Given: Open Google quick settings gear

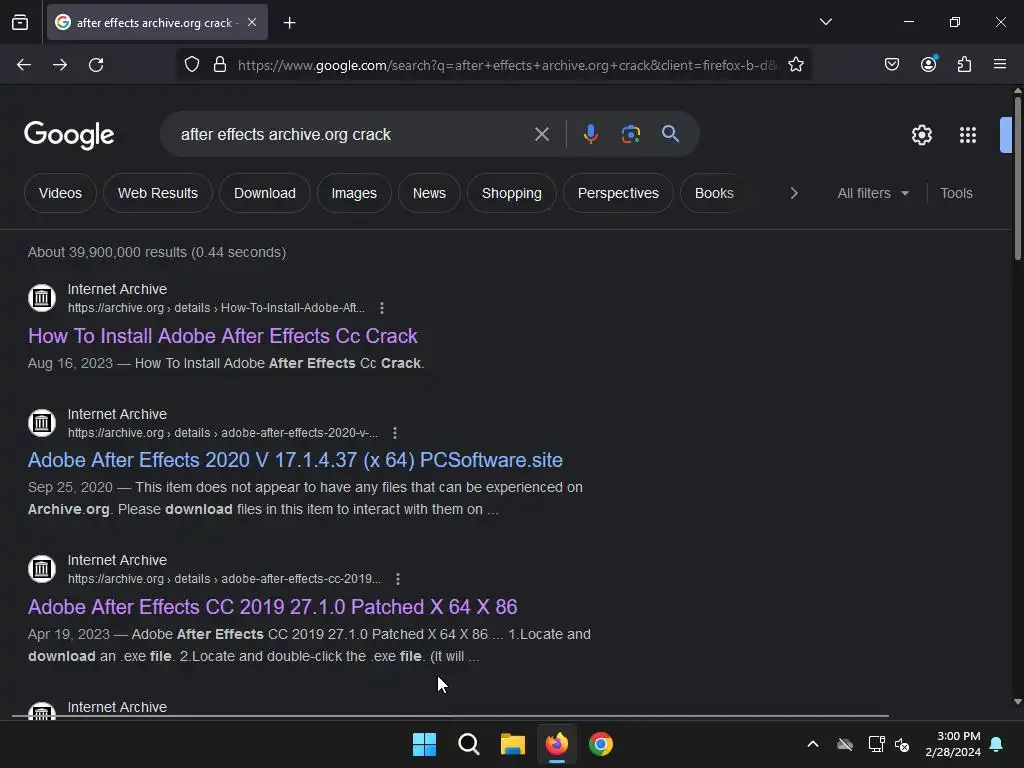Looking at the screenshot, I should pyautogui.click(x=921, y=135).
